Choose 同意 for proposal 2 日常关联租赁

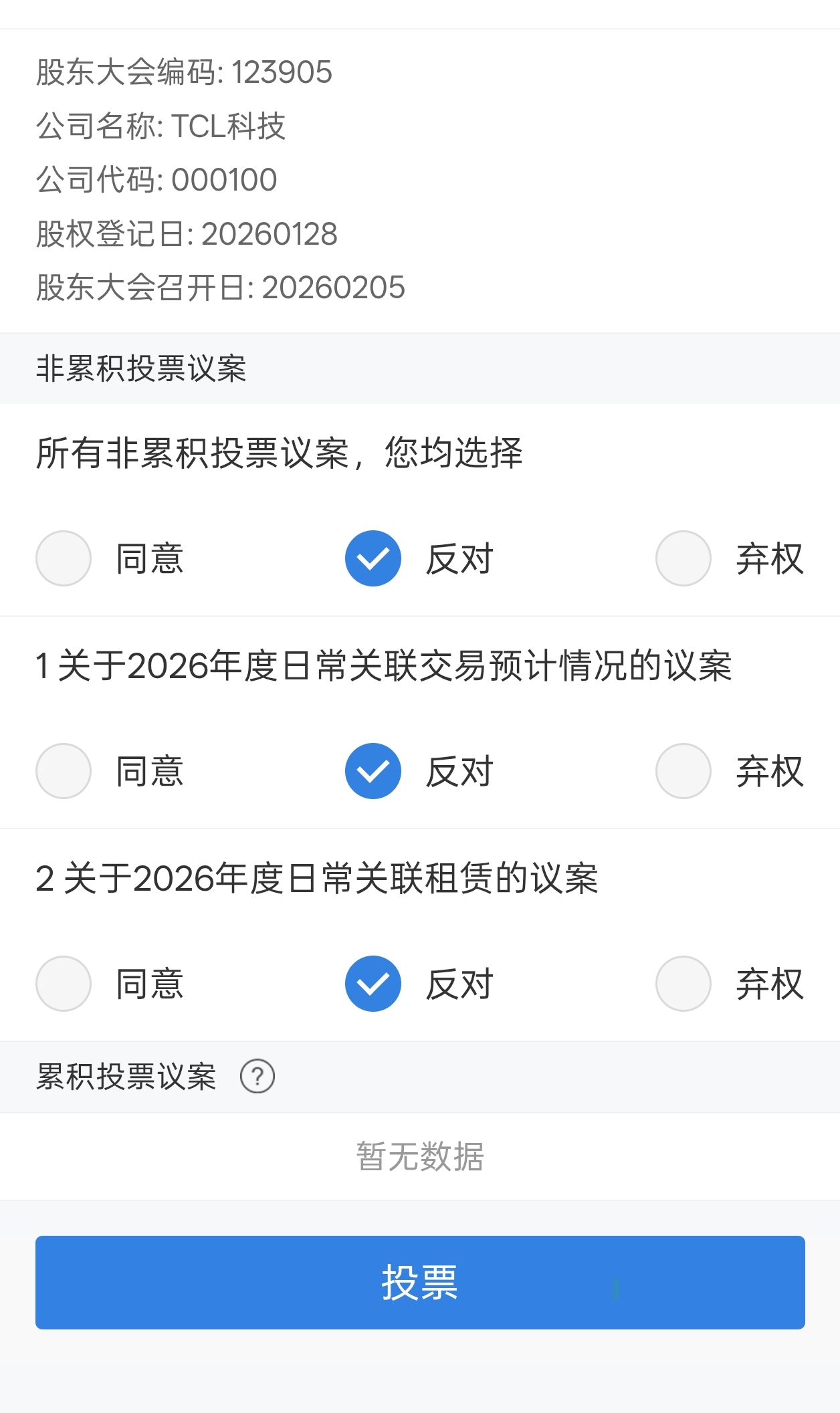[64, 984]
